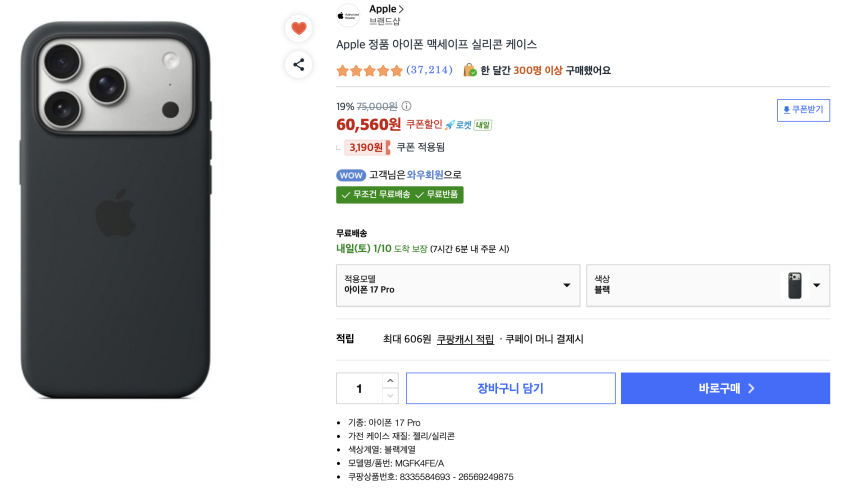Image resolution: width=849 pixels, height=489 pixels.
Task: Click the 쿠폰받기 coupon download button
Action: (x=803, y=109)
